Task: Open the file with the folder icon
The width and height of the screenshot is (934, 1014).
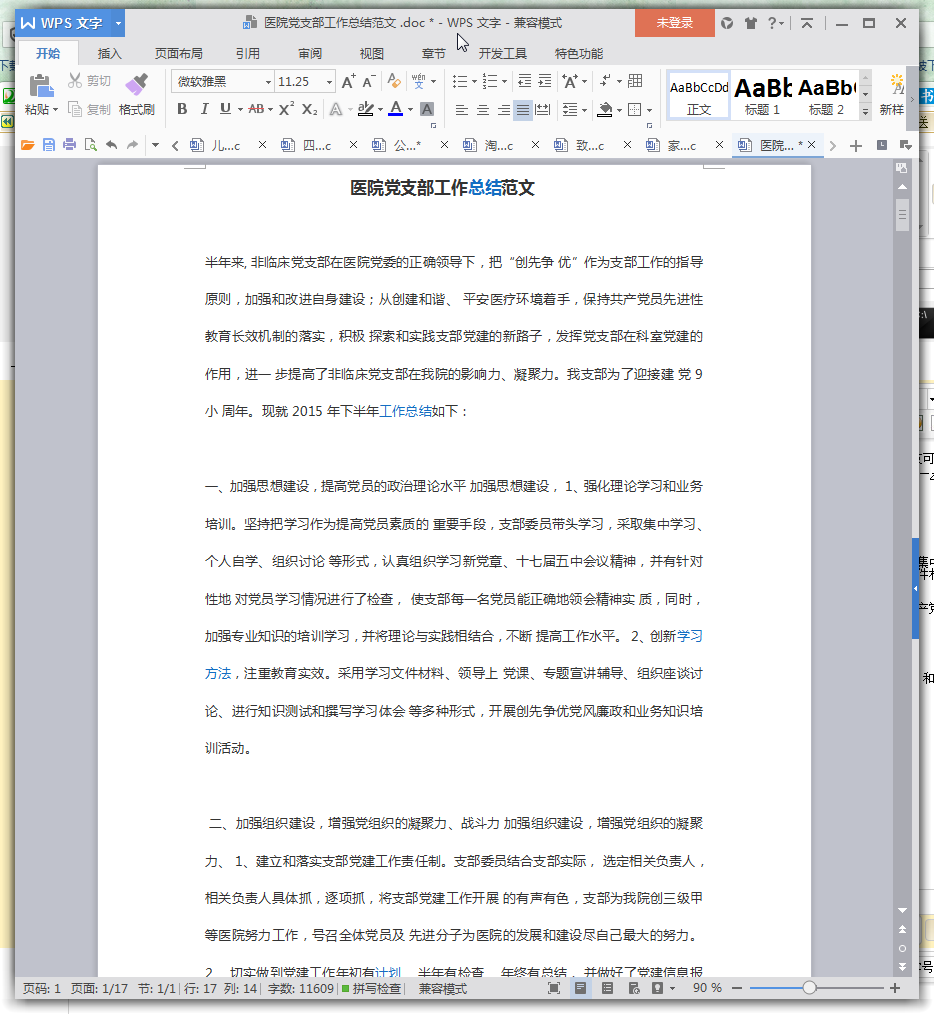Action: (x=28, y=145)
